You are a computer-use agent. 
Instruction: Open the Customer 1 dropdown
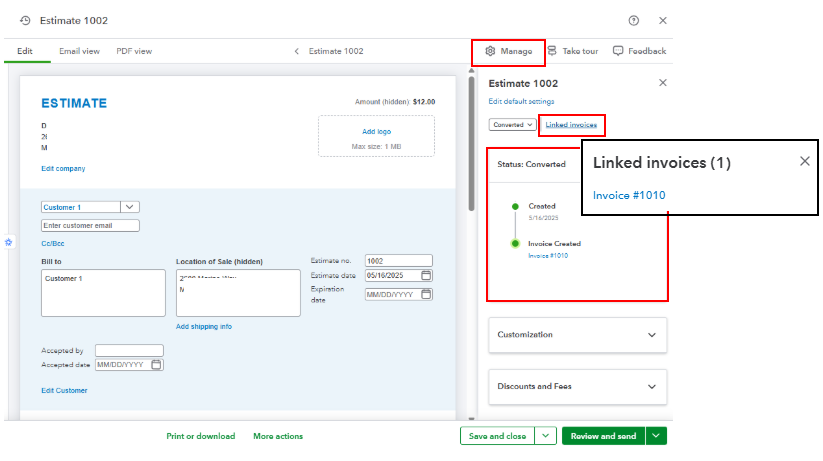point(130,207)
